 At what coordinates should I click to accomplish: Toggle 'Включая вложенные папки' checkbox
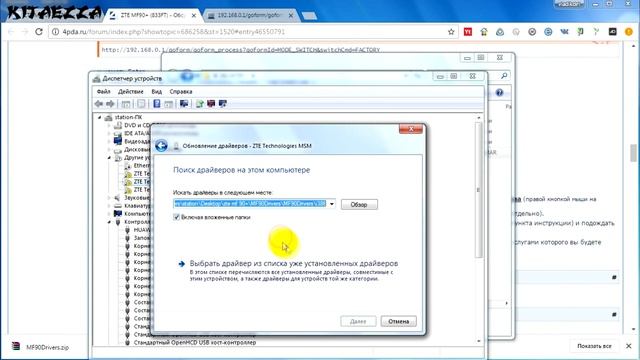point(176,217)
